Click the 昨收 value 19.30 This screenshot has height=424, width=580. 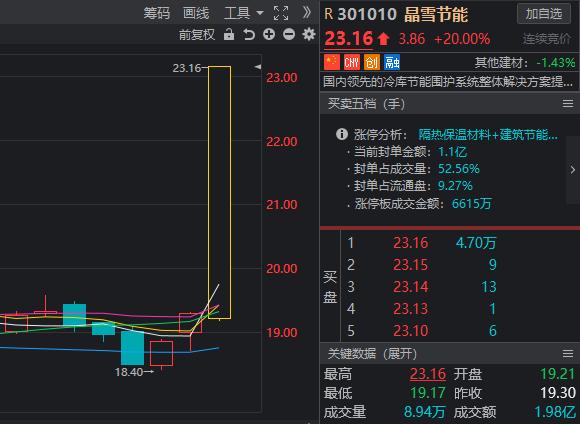[x=558, y=393]
